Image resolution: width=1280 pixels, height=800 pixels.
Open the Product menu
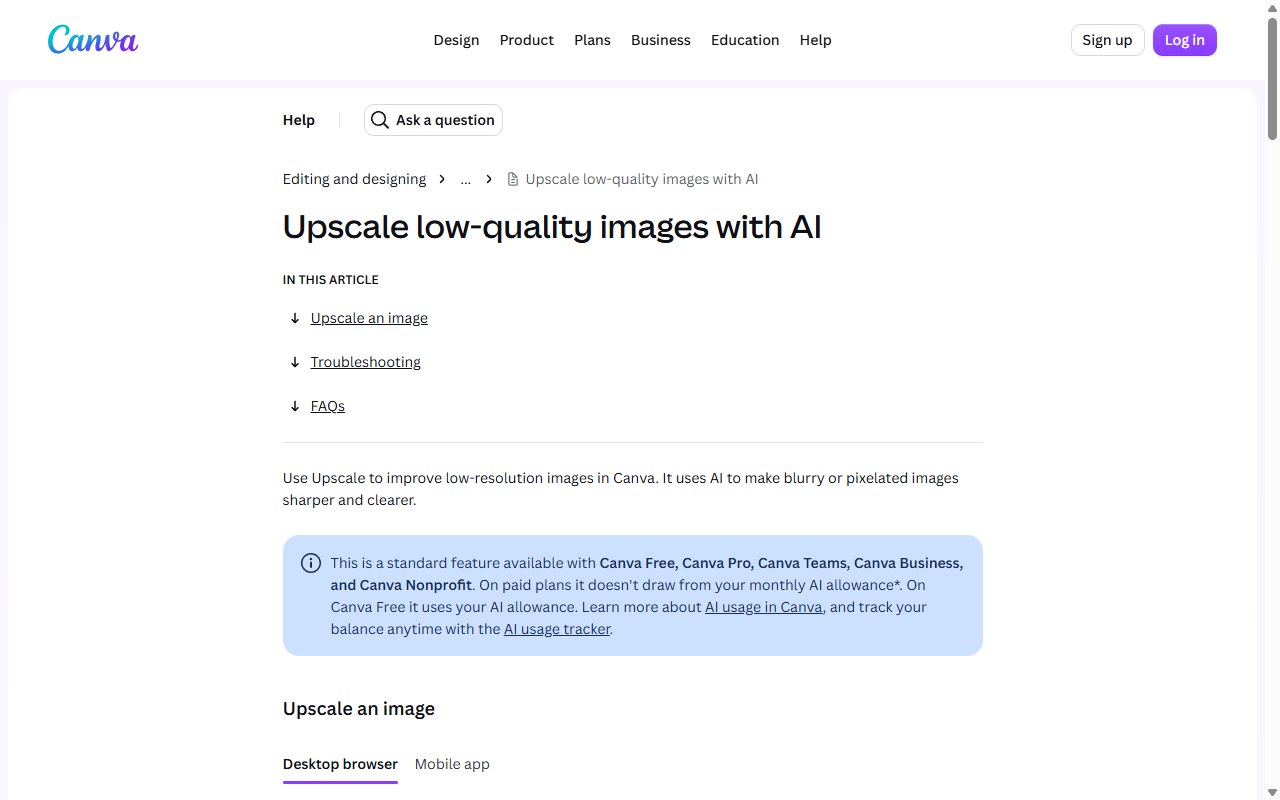point(527,40)
